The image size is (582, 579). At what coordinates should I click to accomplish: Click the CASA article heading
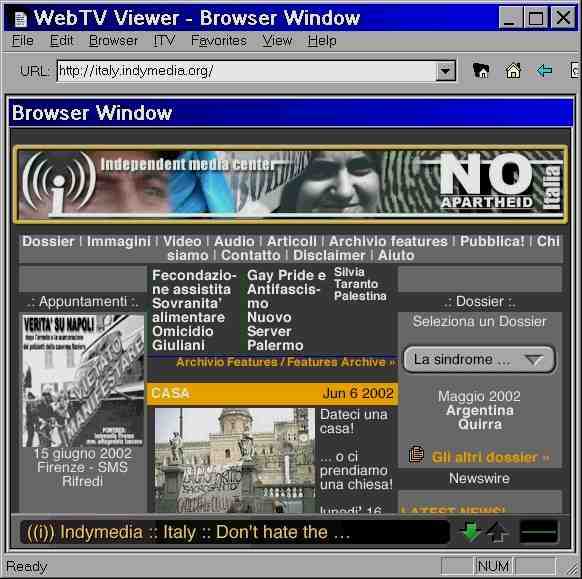[170, 393]
